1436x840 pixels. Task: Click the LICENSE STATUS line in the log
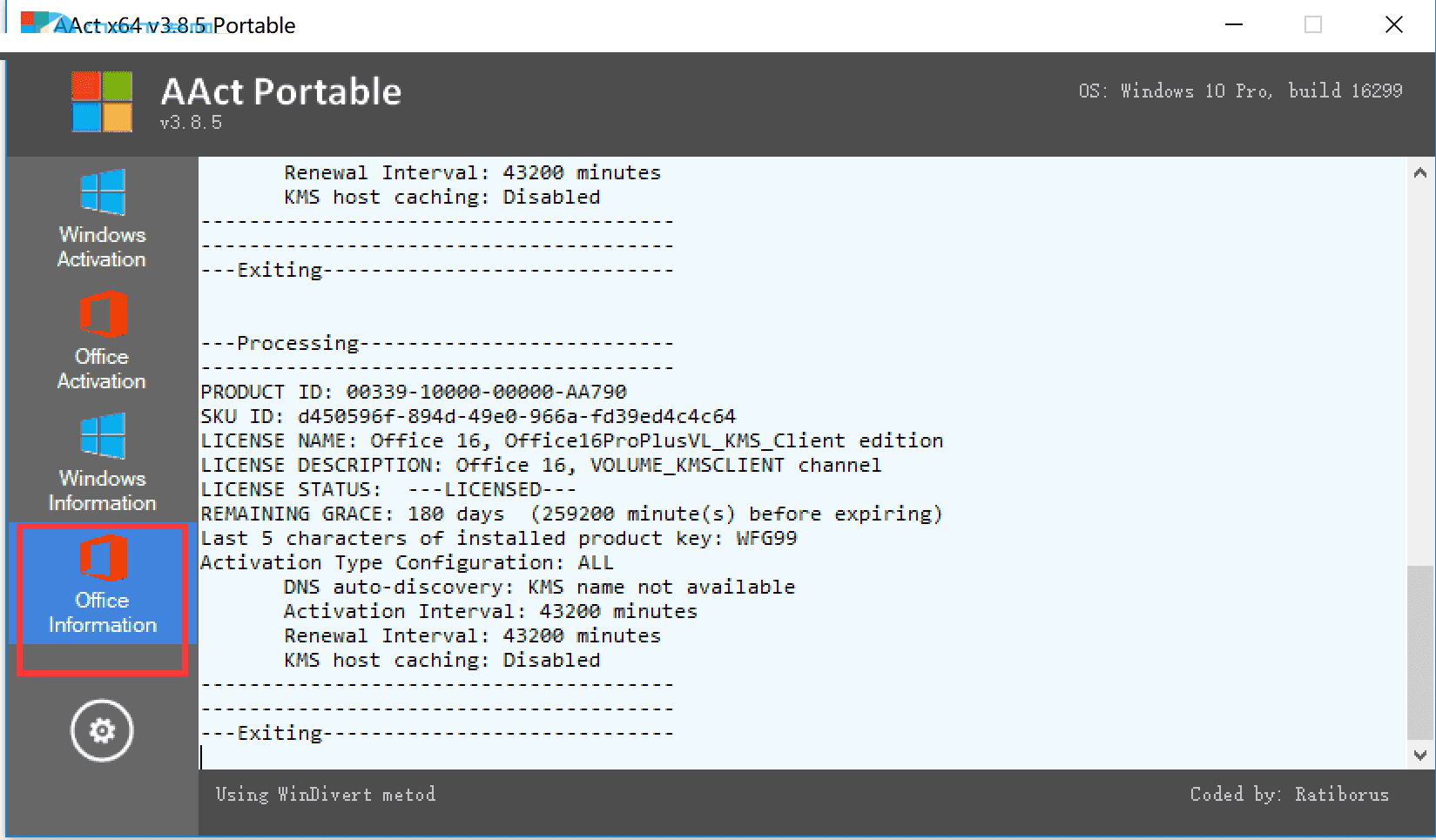click(388, 489)
